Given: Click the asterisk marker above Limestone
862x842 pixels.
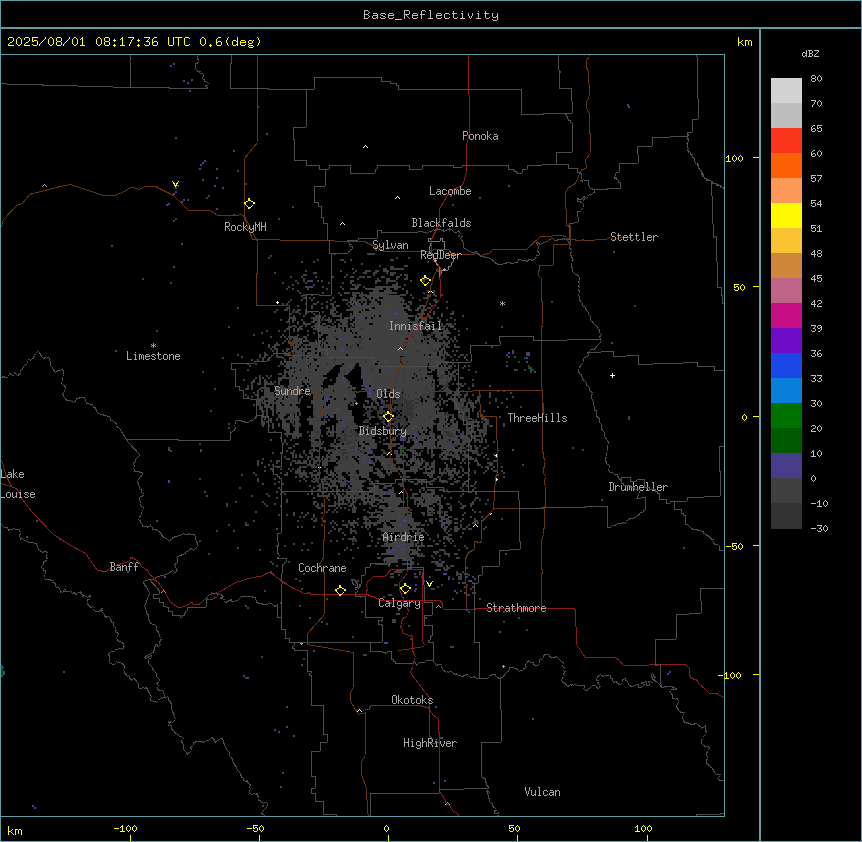Looking at the screenshot, I should pyautogui.click(x=153, y=346).
